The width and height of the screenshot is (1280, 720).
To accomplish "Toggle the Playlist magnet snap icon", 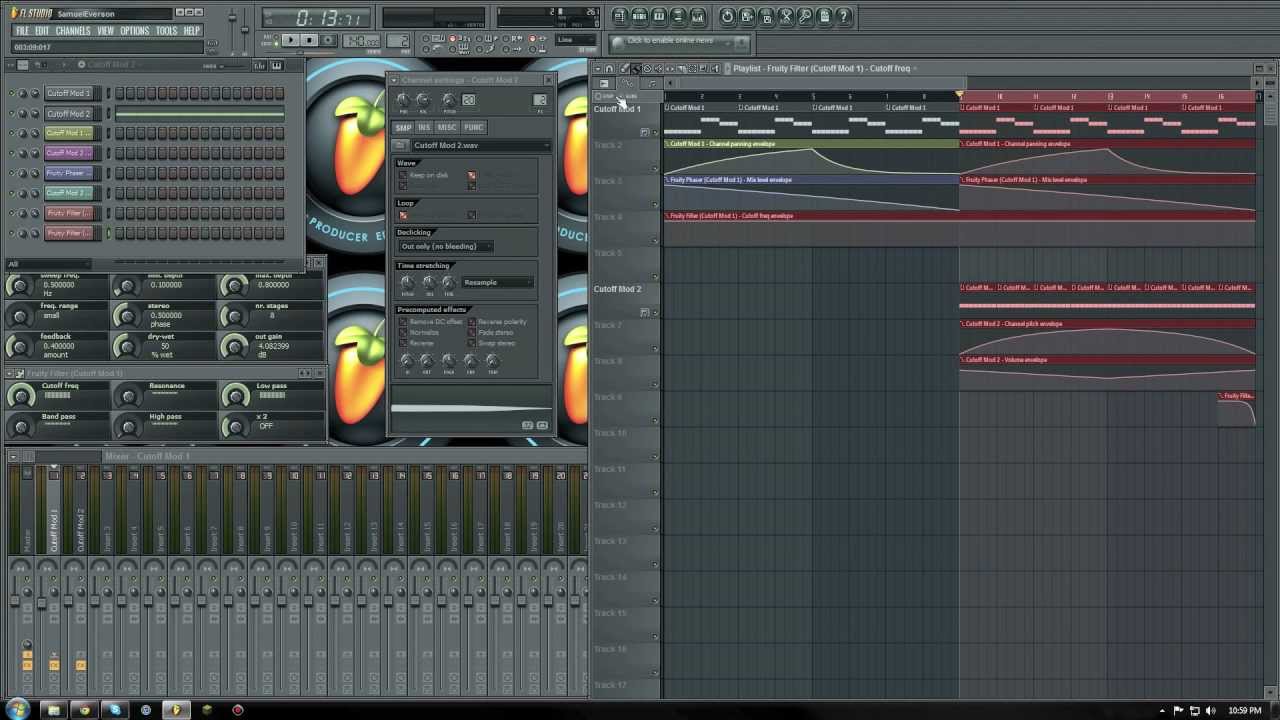I will 609,69.
